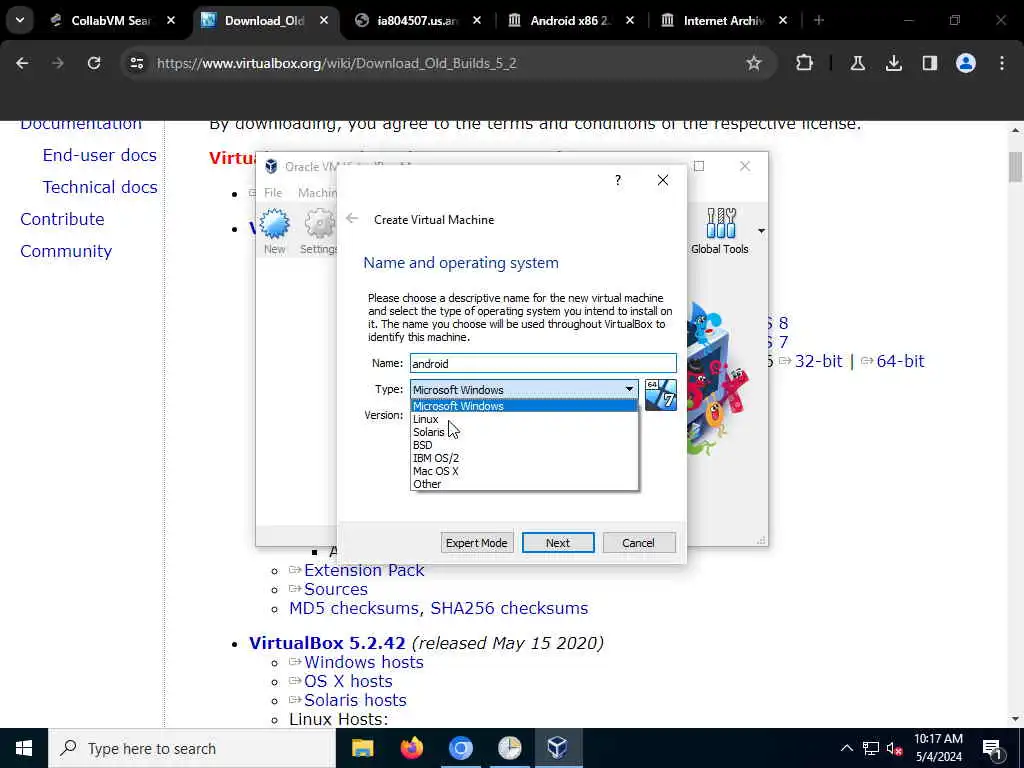
Task: Open Technical docs link in sidebar
Action: pyautogui.click(x=100, y=187)
